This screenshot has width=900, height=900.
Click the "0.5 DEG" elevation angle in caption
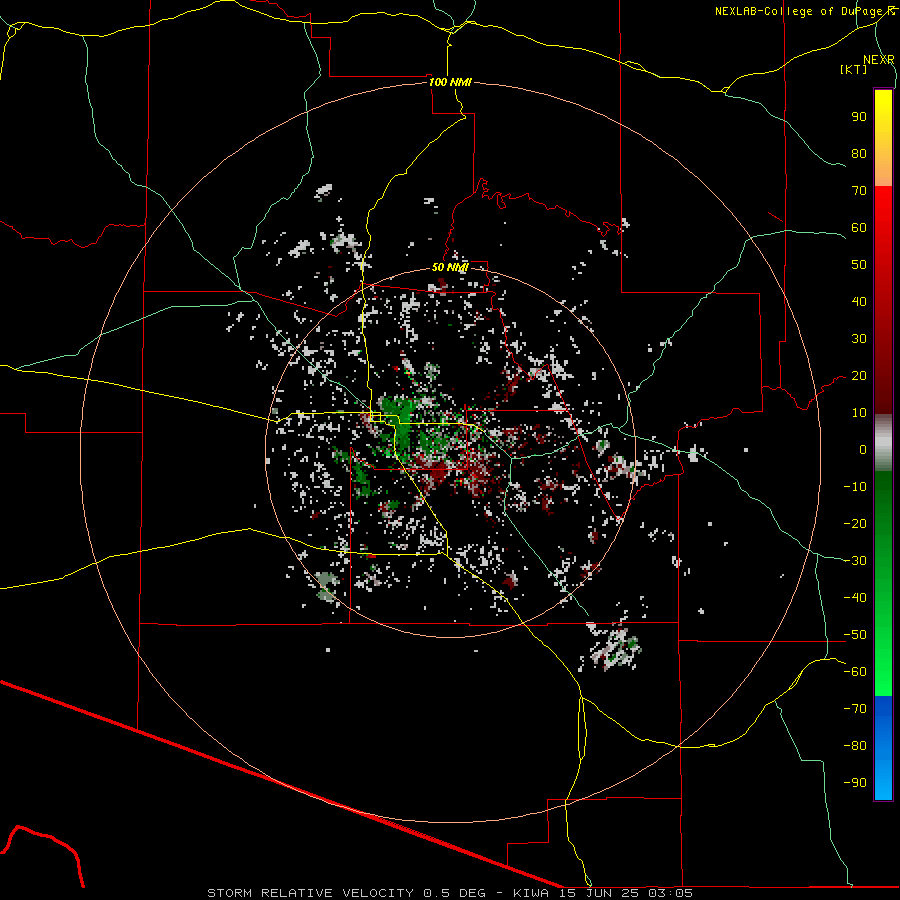click(x=454, y=893)
